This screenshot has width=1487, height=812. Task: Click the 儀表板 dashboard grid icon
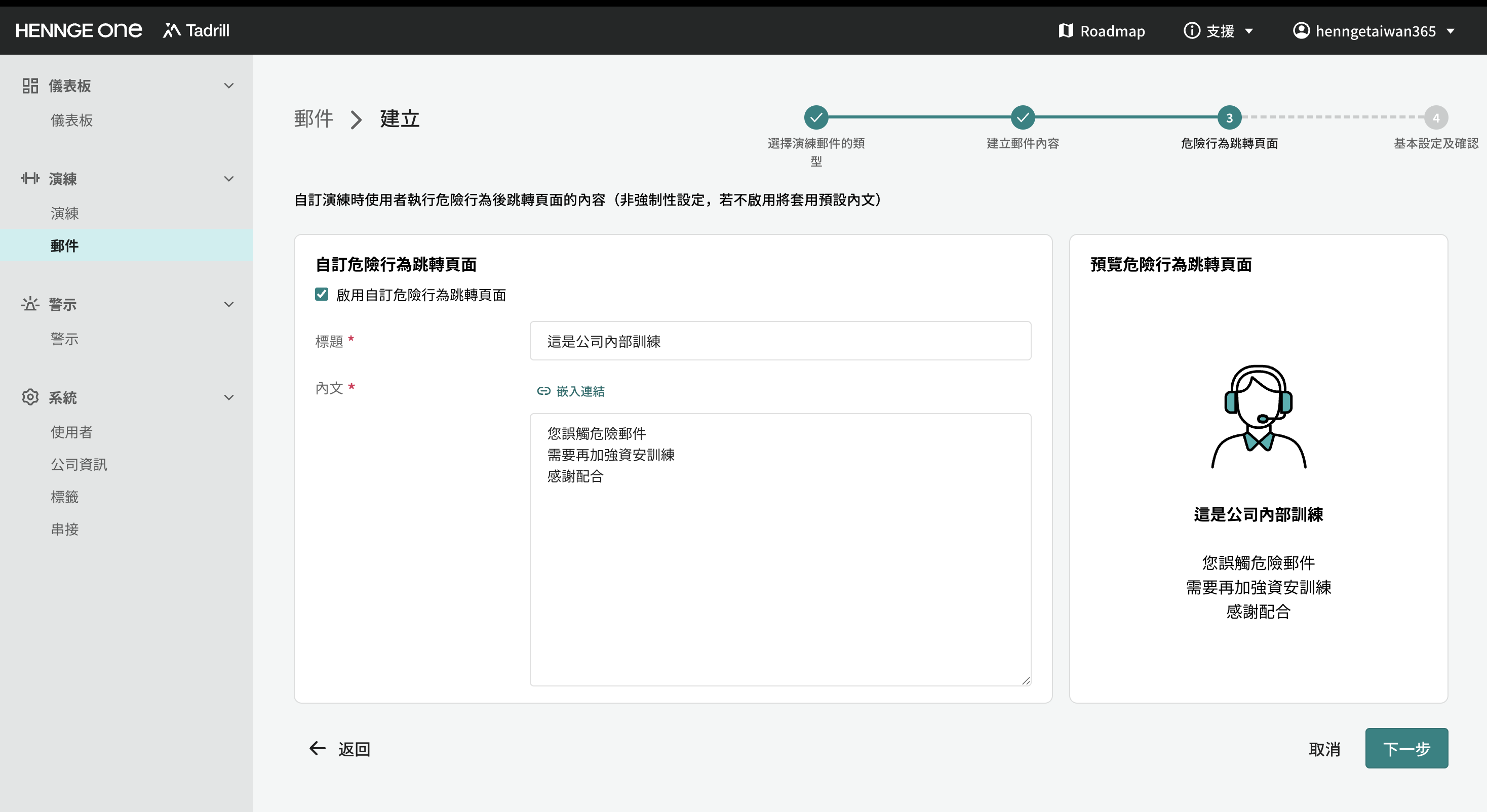30,86
